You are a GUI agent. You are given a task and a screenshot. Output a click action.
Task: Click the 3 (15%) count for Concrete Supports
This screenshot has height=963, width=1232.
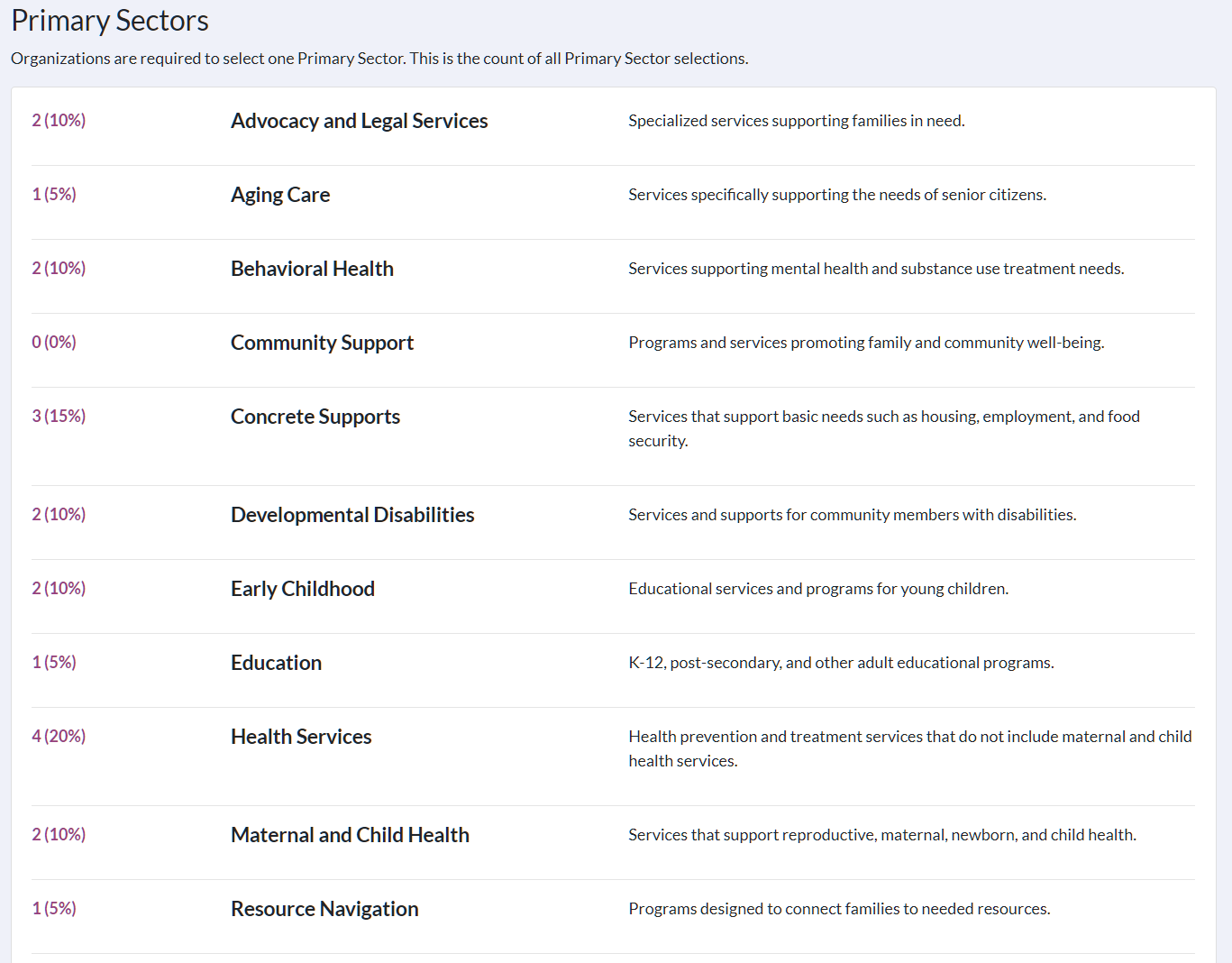[59, 416]
